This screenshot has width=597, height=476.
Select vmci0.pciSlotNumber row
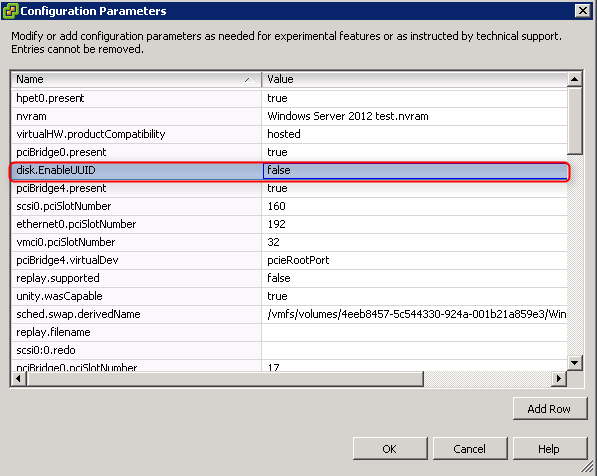(136, 242)
